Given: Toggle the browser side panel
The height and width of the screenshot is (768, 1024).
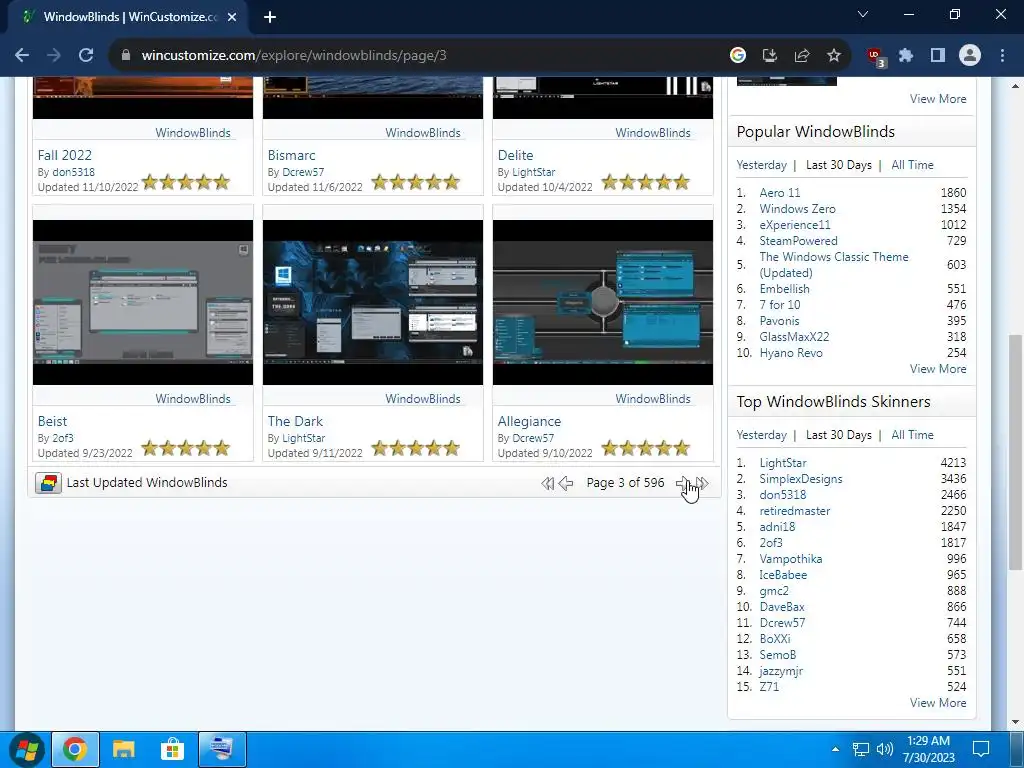Looking at the screenshot, I should (x=938, y=56).
